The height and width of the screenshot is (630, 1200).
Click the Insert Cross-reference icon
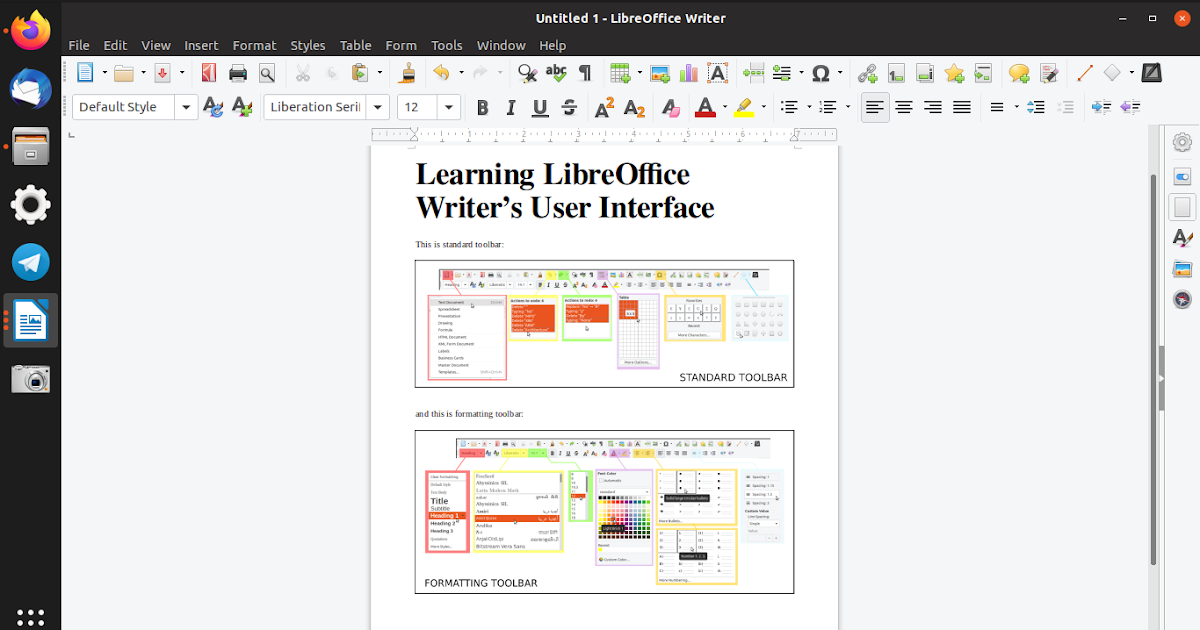point(983,73)
